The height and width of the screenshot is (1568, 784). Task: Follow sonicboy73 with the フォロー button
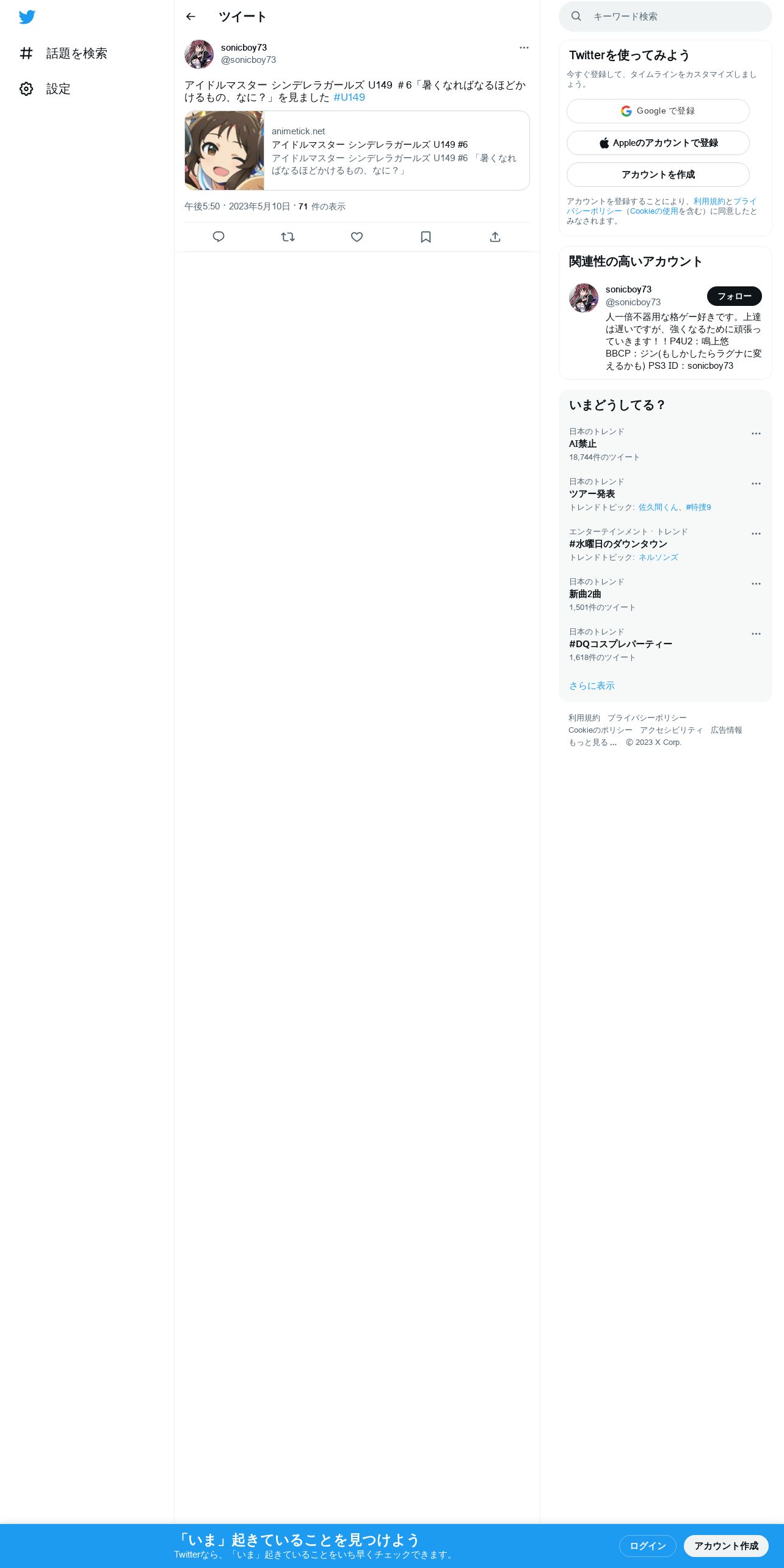tap(734, 296)
